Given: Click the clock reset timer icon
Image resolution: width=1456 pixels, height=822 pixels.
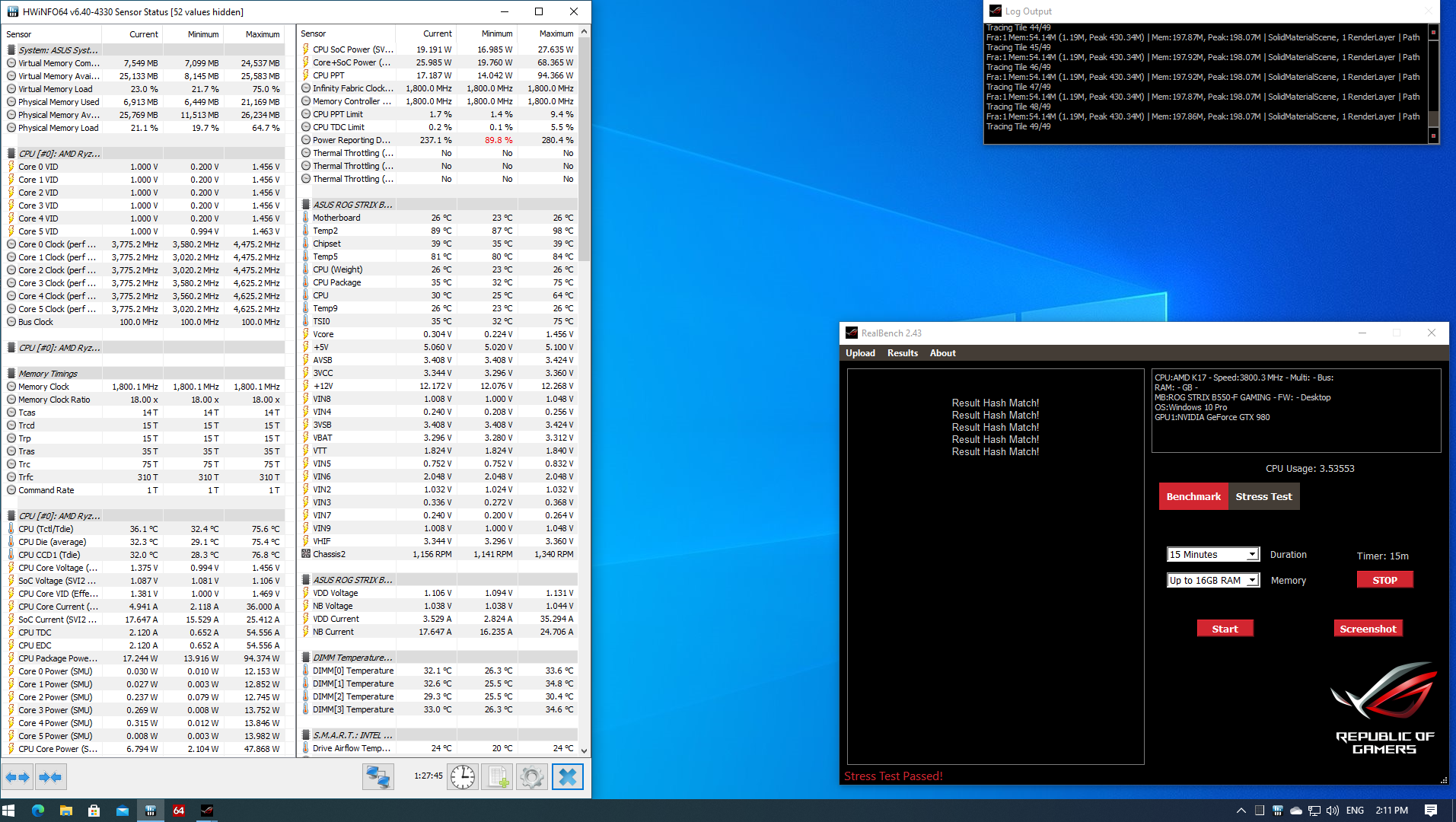Looking at the screenshot, I should pos(462,777).
